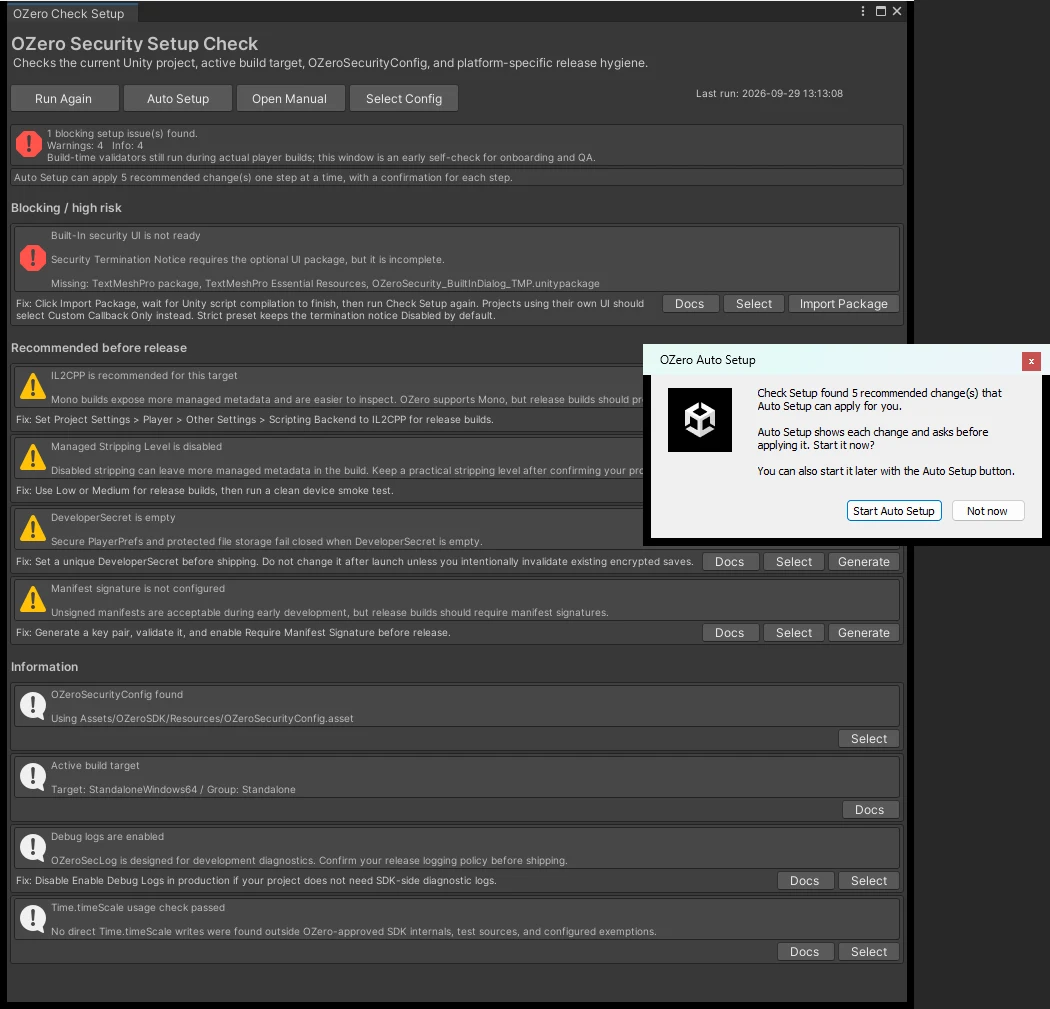1050x1009 pixels.
Task: Click 'Built-In security UI is not ready' title
Action: (x=126, y=236)
